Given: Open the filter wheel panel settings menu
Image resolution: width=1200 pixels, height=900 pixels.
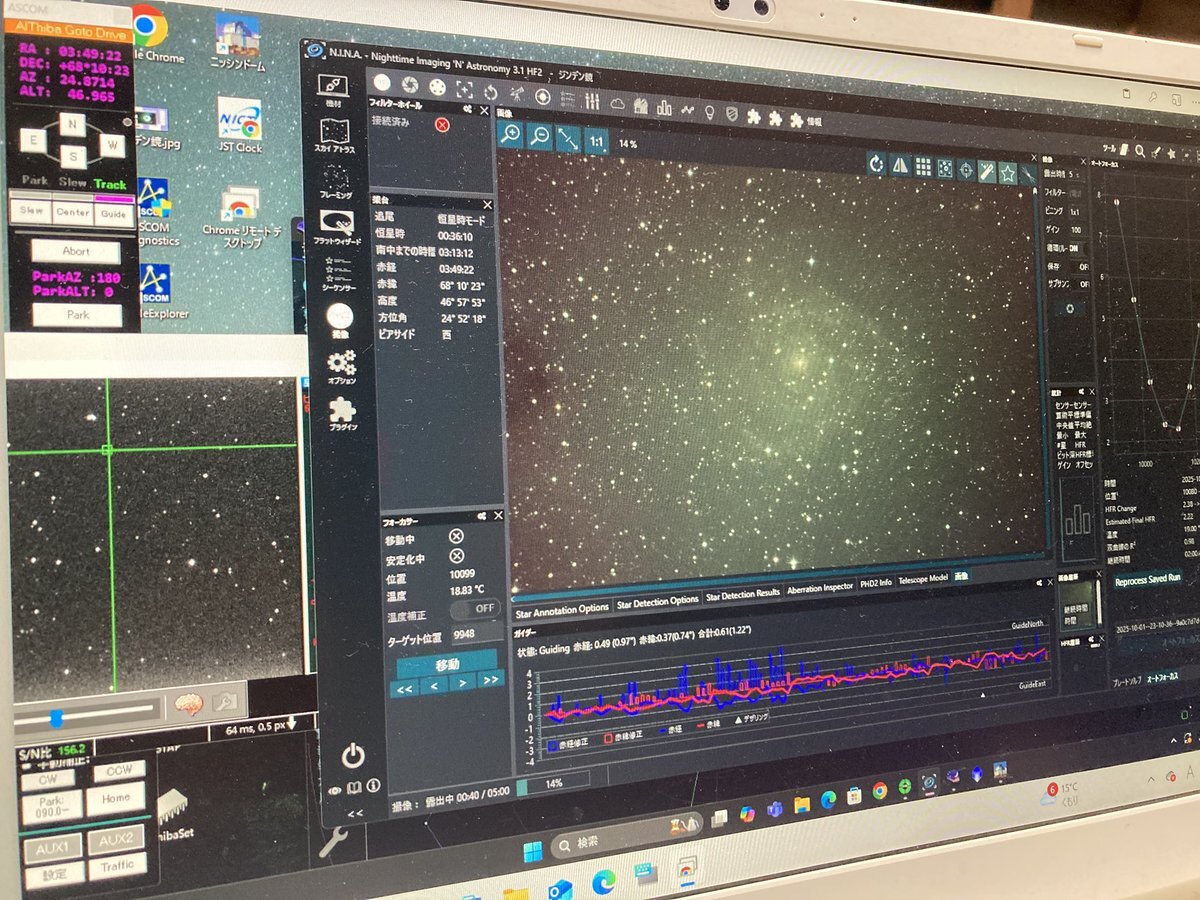Looking at the screenshot, I should click(468, 109).
